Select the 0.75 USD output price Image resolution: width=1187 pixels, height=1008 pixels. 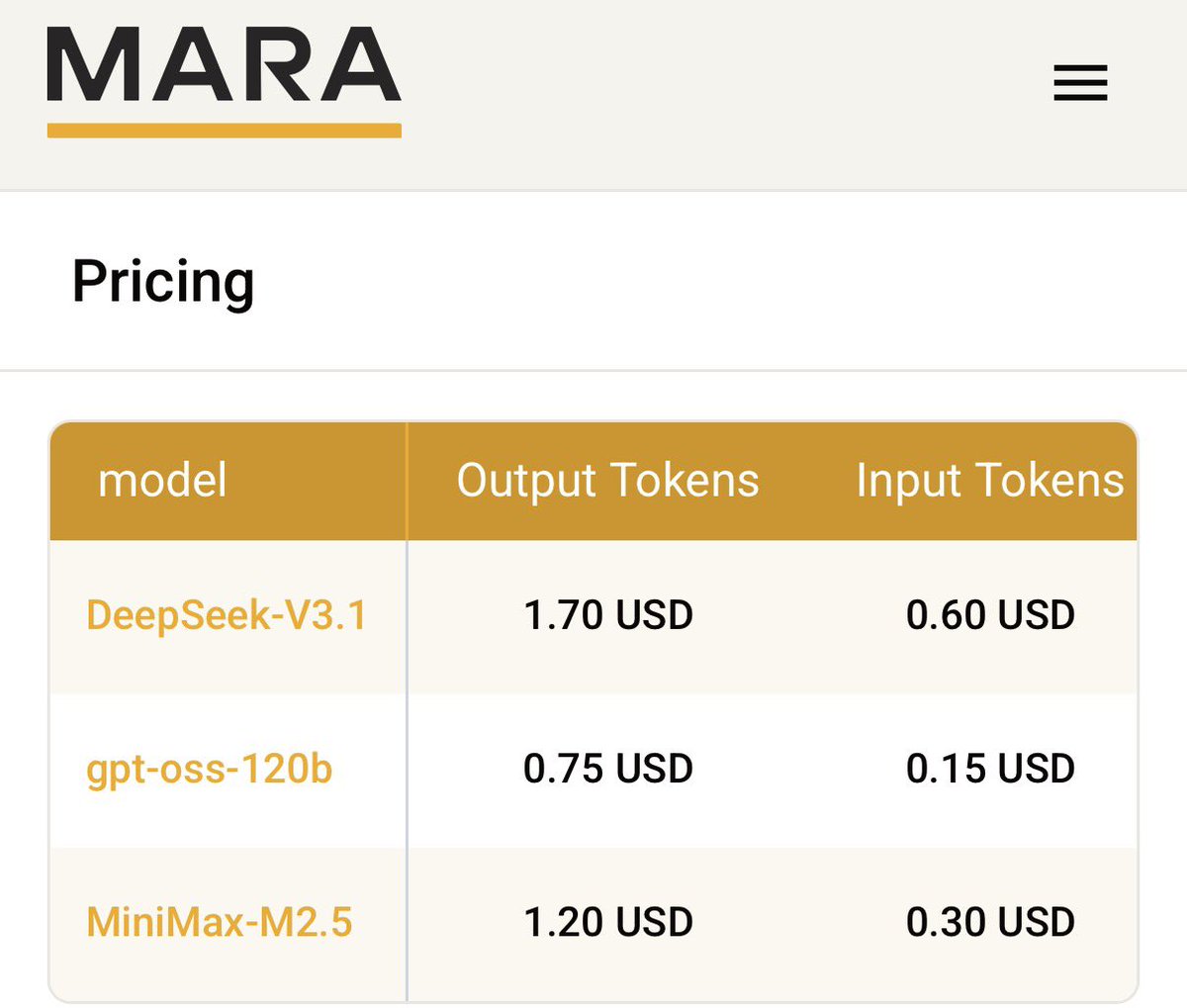pos(608,769)
